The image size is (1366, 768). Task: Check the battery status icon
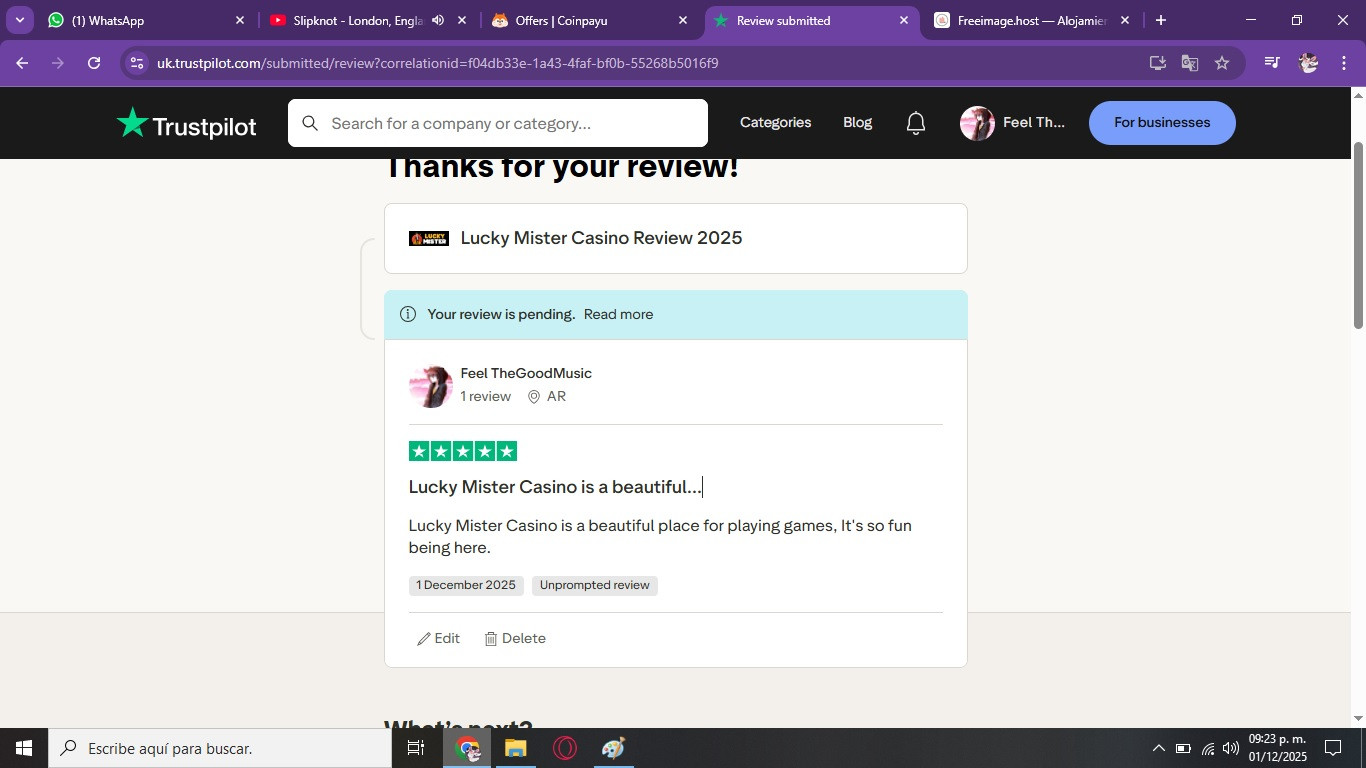1183,748
